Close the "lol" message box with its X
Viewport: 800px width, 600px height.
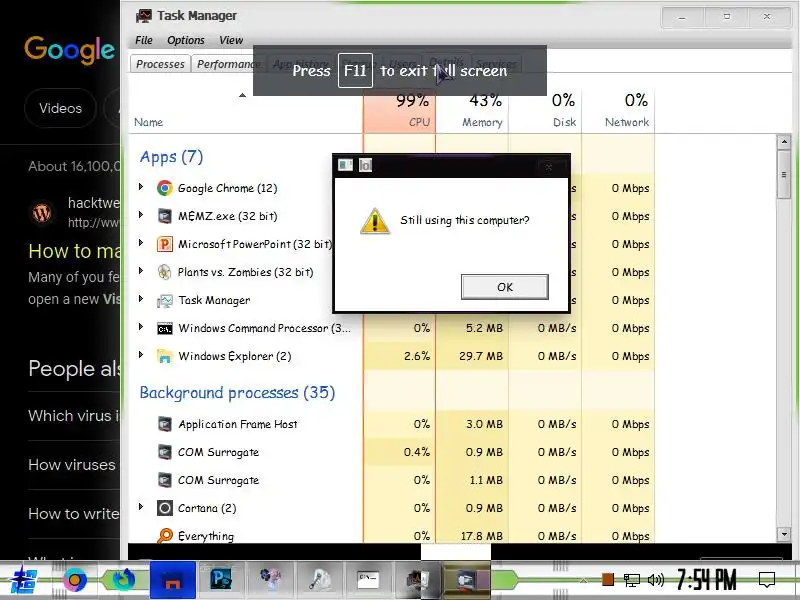pos(549,166)
